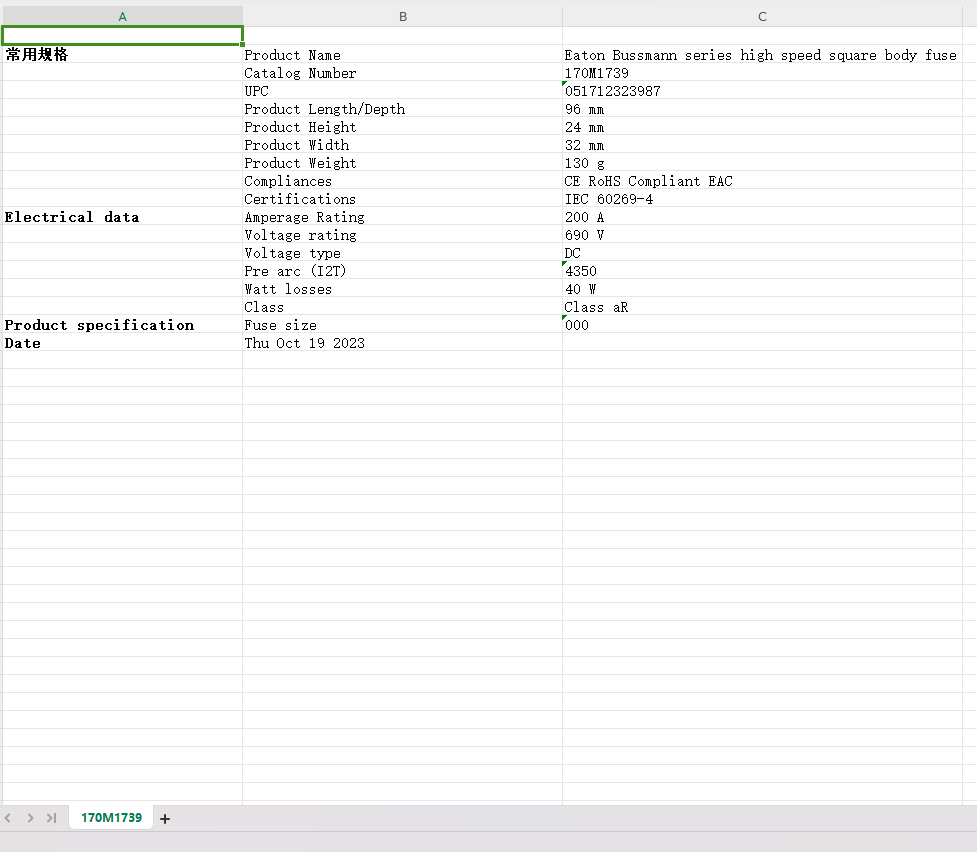Select the 'Voltage type' cell

(x=403, y=252)
